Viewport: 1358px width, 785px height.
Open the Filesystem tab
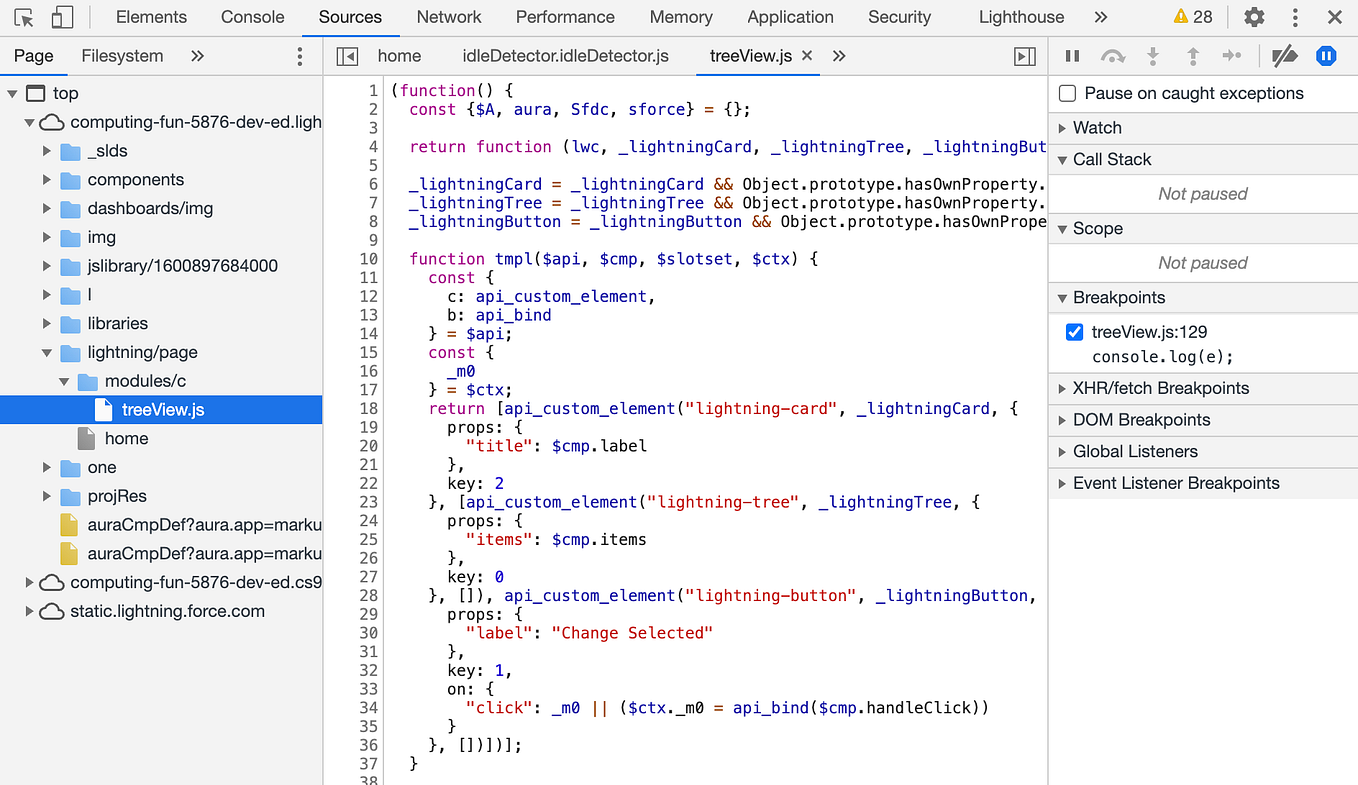(x=122, y=56)
